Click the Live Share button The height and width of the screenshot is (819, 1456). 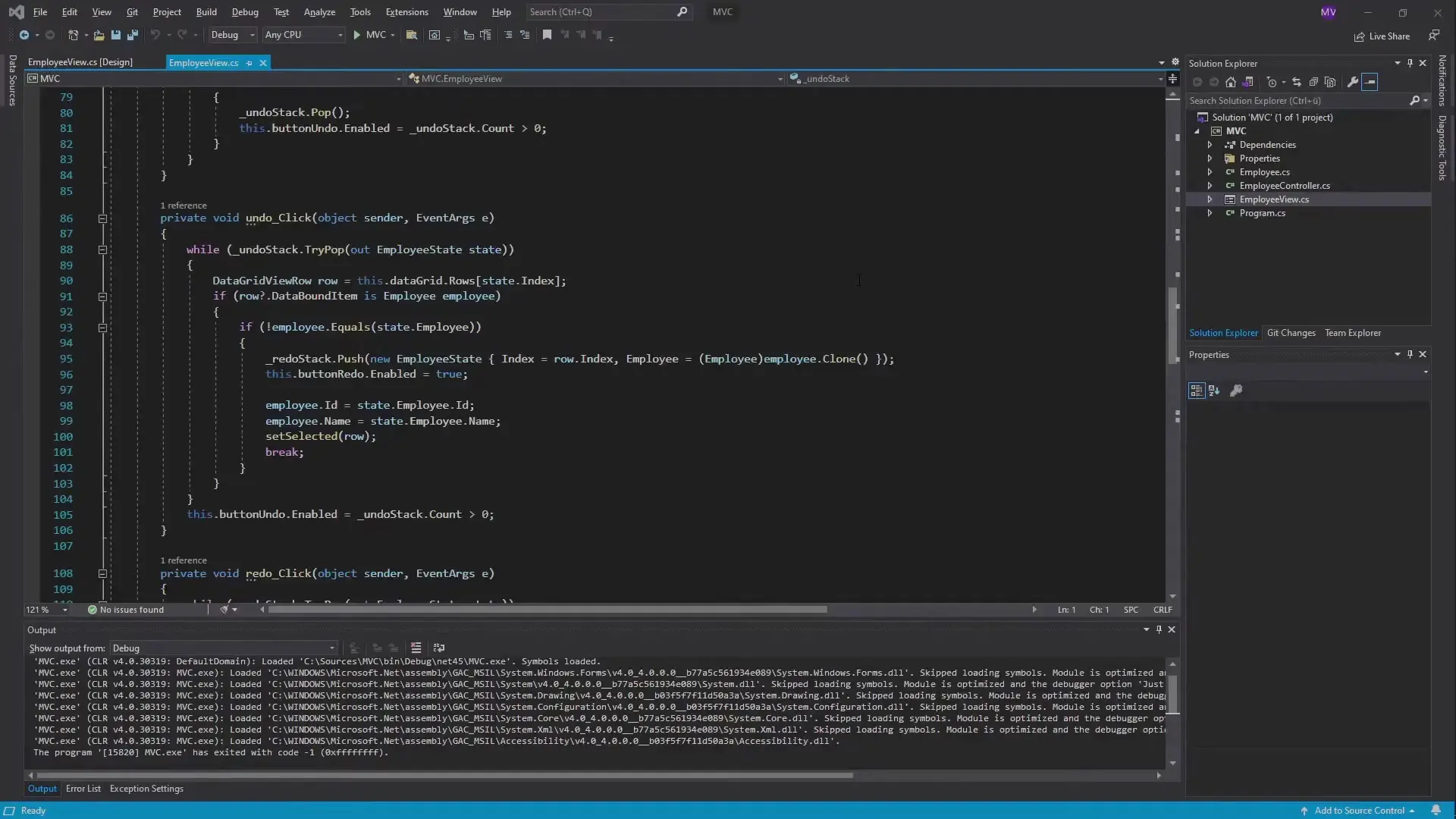(1382, 36)
